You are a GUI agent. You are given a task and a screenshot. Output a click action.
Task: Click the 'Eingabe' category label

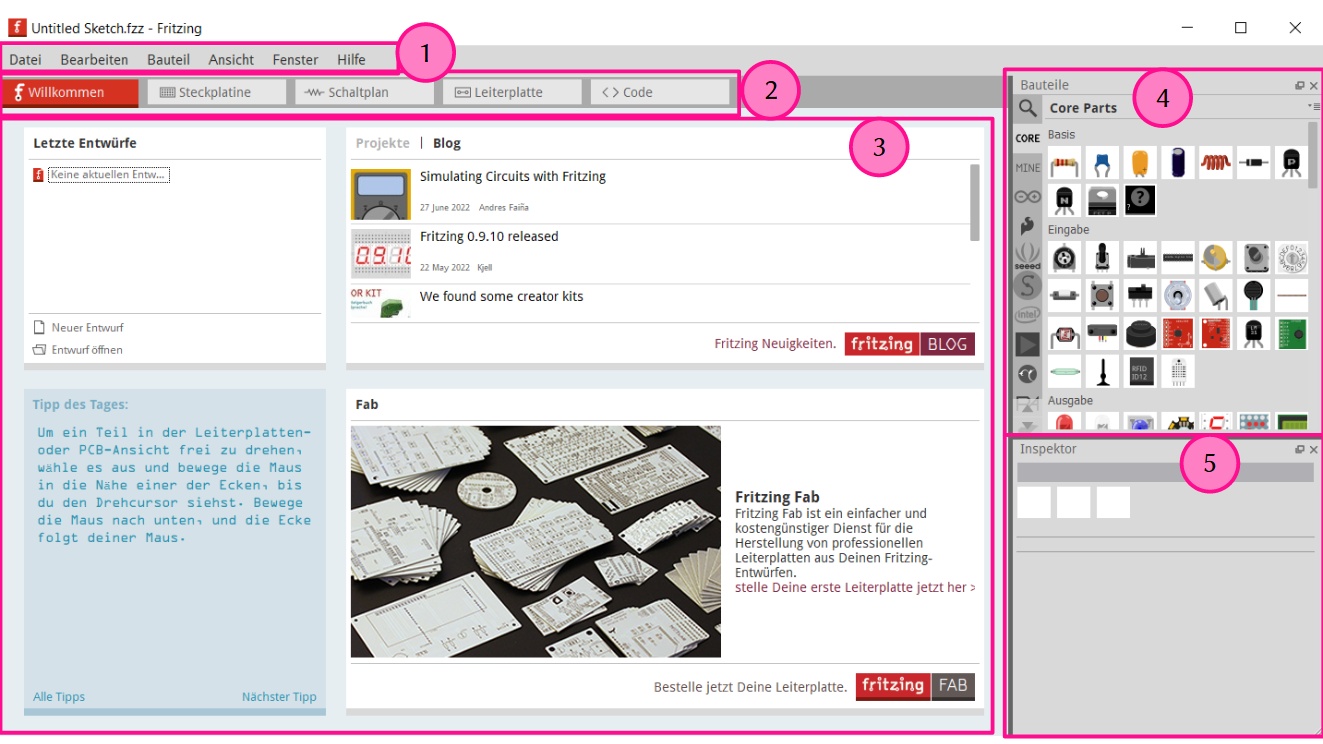coord(1068,230)
